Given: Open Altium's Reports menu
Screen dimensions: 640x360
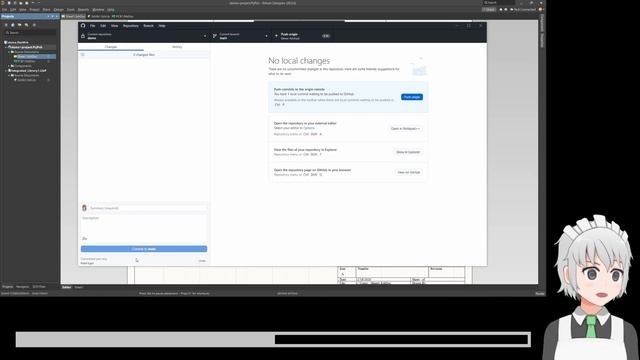Looking at the screenshot, I should click(83, 9).
